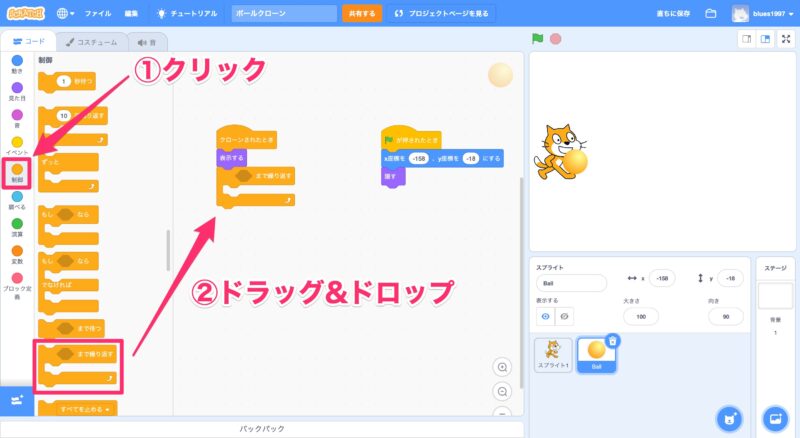800x438 pixels.
Task: Select the orange 制御 category circle
Action: (x=17, y=169)
